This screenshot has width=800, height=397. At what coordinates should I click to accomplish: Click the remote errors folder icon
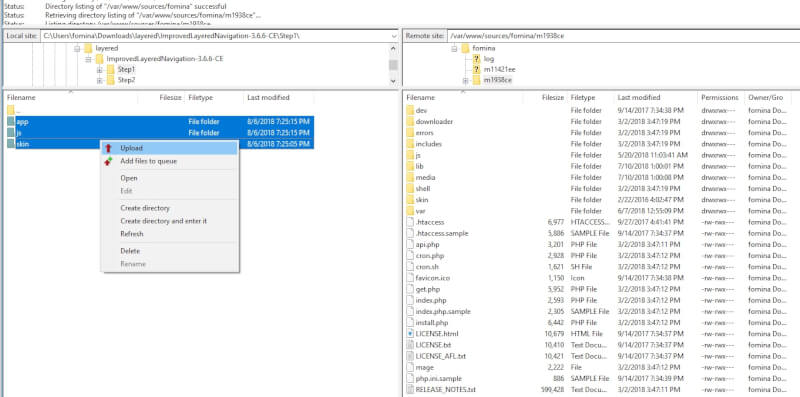pyautogui.click(x=410, y=133)
